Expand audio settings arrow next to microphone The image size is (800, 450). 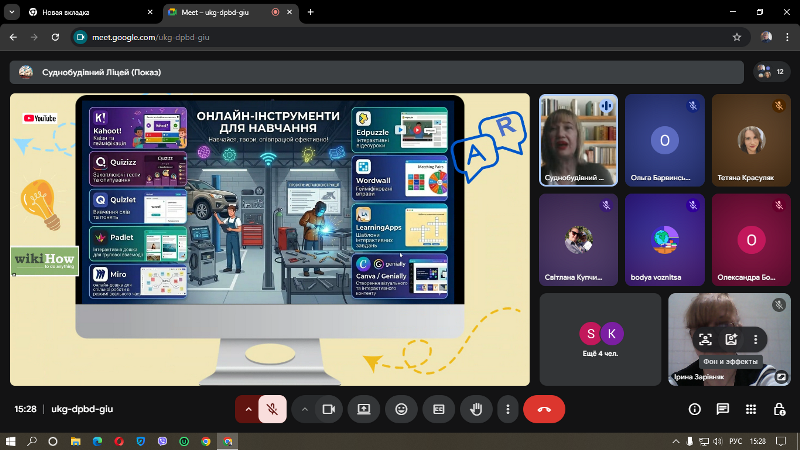[248, 409]
